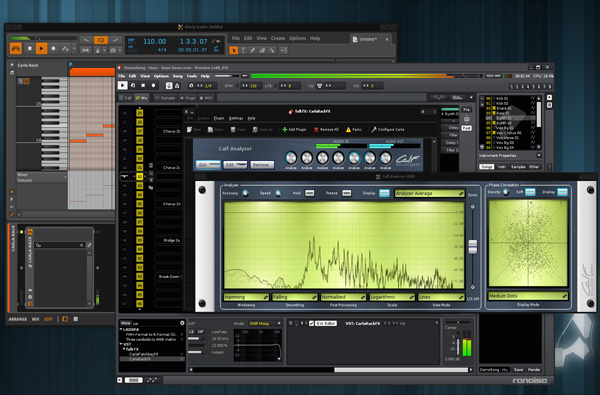Switch to Renoise Plugin tab
This screenshot has width=600, height=395.
188,98
